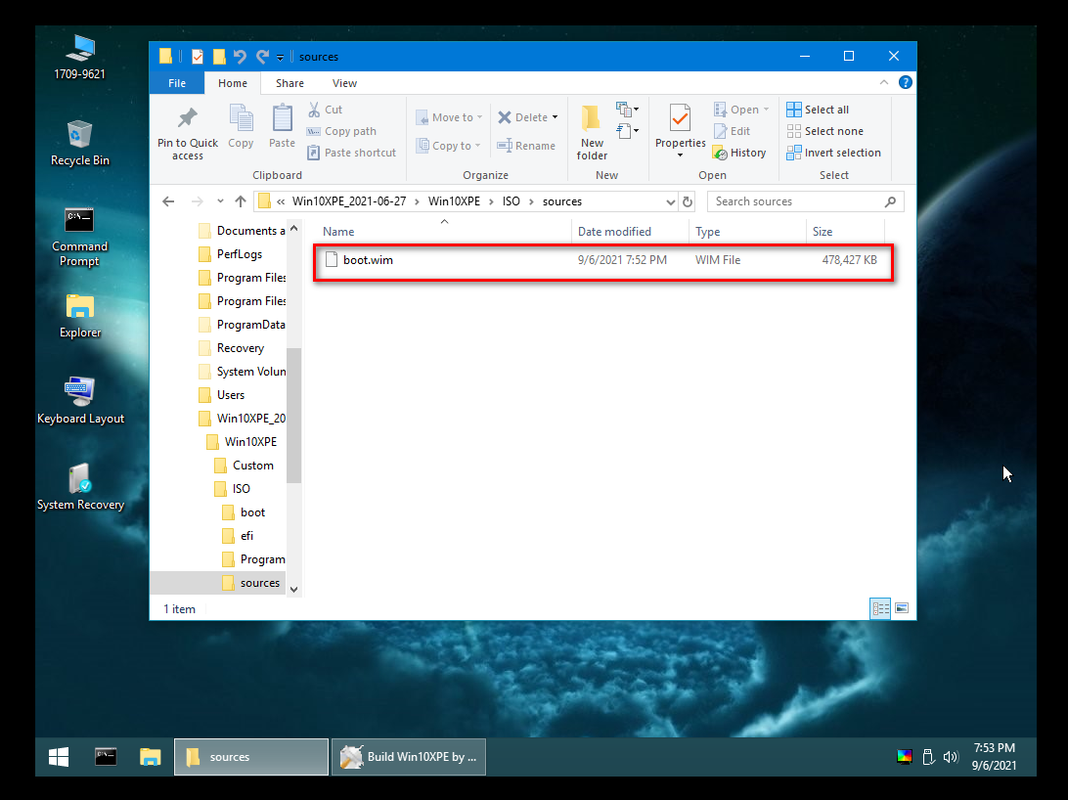Screen dimensions: 1068x800
Task: Expand address bar history dropdown
Action: coord(670,202)
